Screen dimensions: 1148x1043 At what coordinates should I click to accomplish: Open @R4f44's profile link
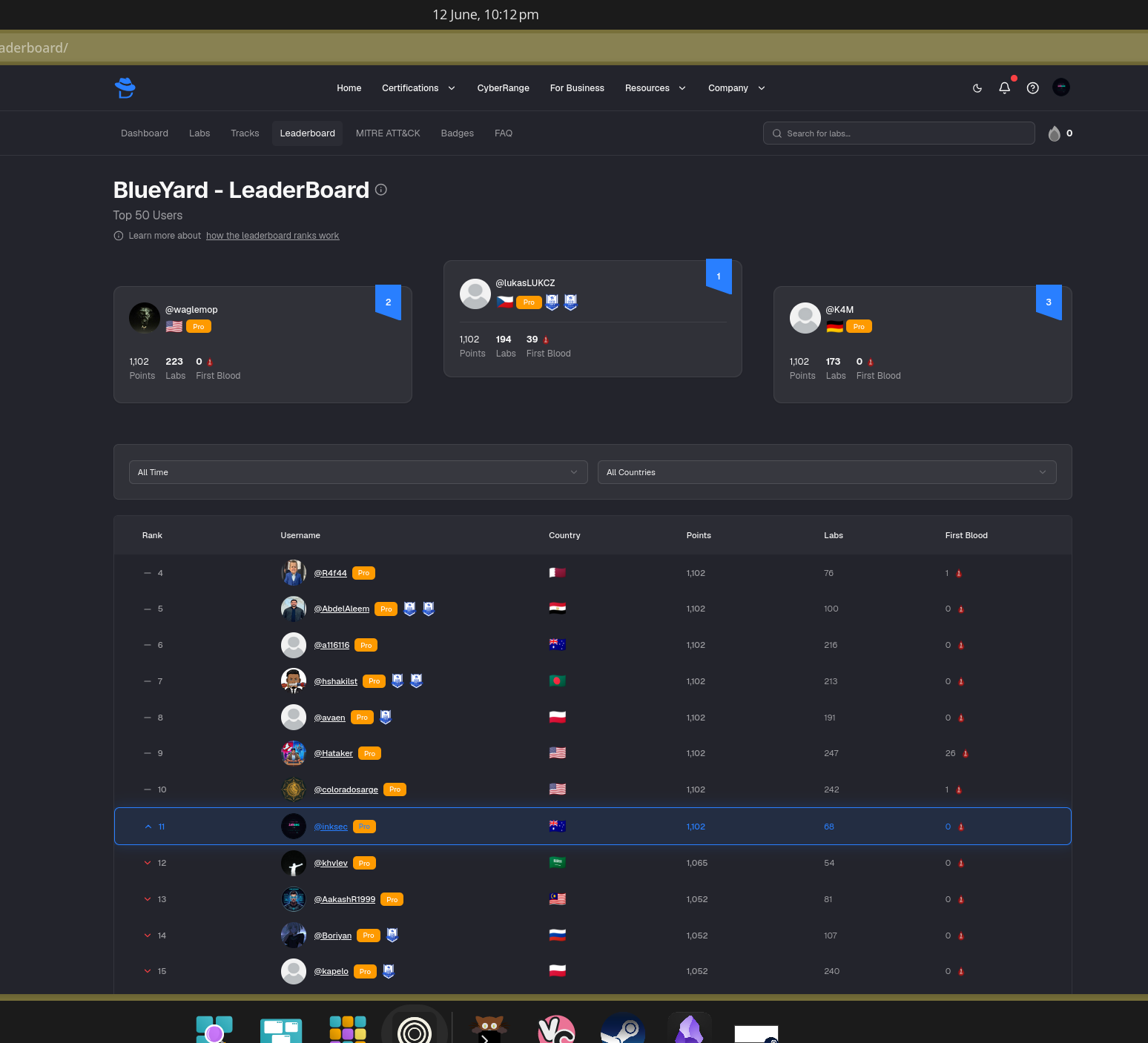click(330, 573)
